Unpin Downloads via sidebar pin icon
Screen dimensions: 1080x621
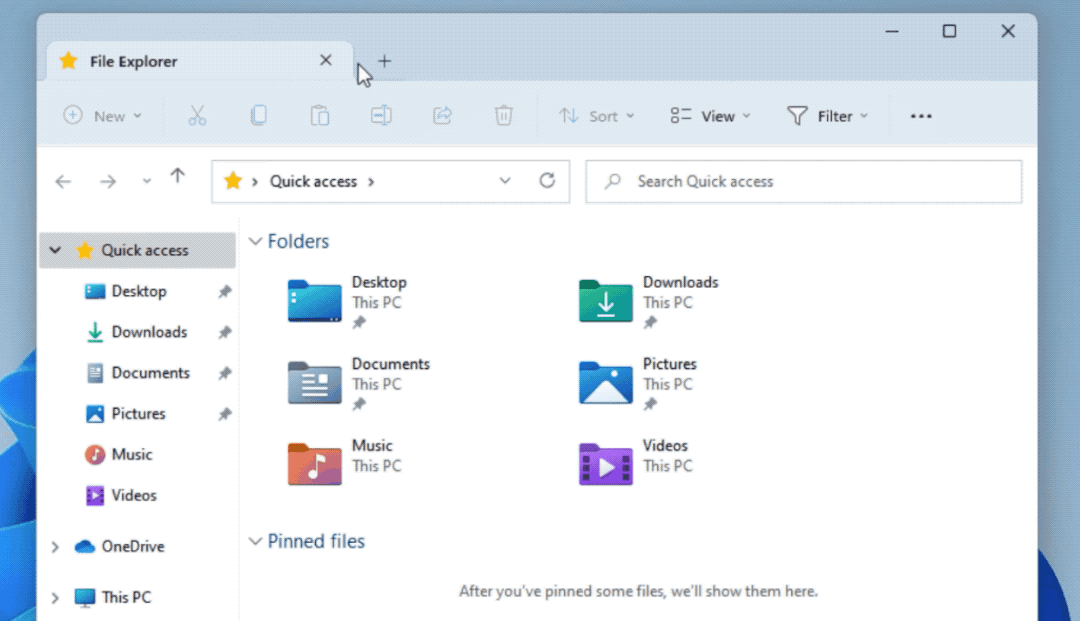tap(225, 333)
